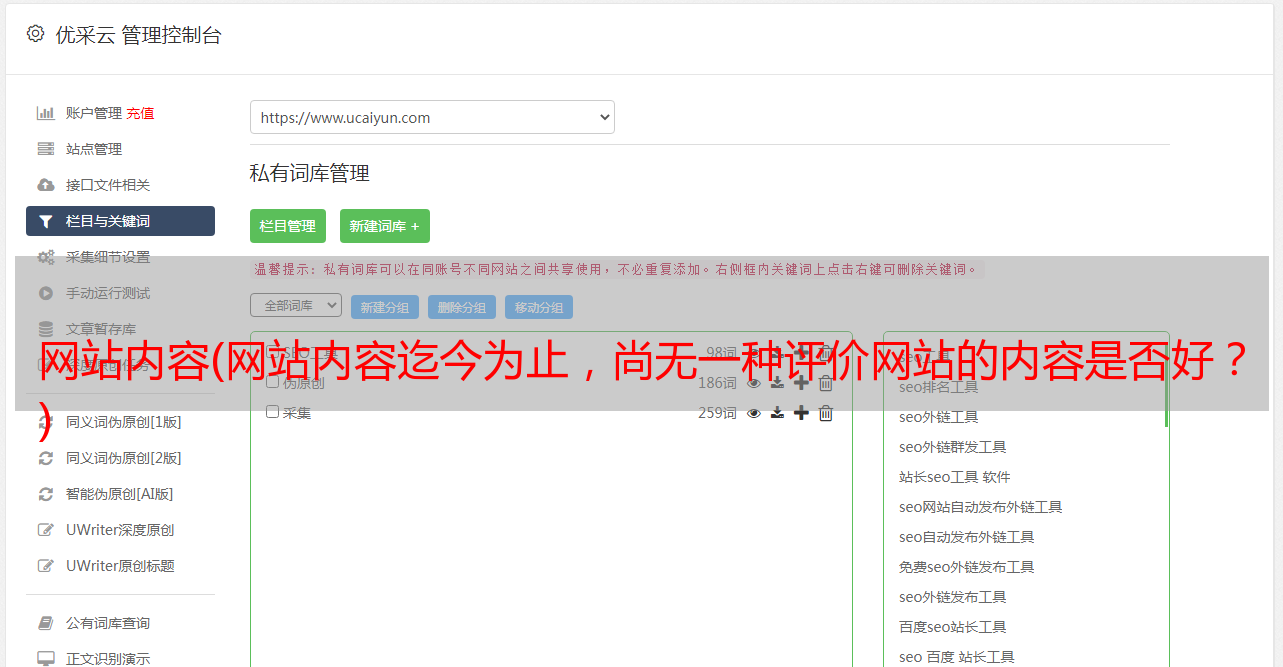
Task: Open 站点管理 via its server icon
Action: pos(46,149)
